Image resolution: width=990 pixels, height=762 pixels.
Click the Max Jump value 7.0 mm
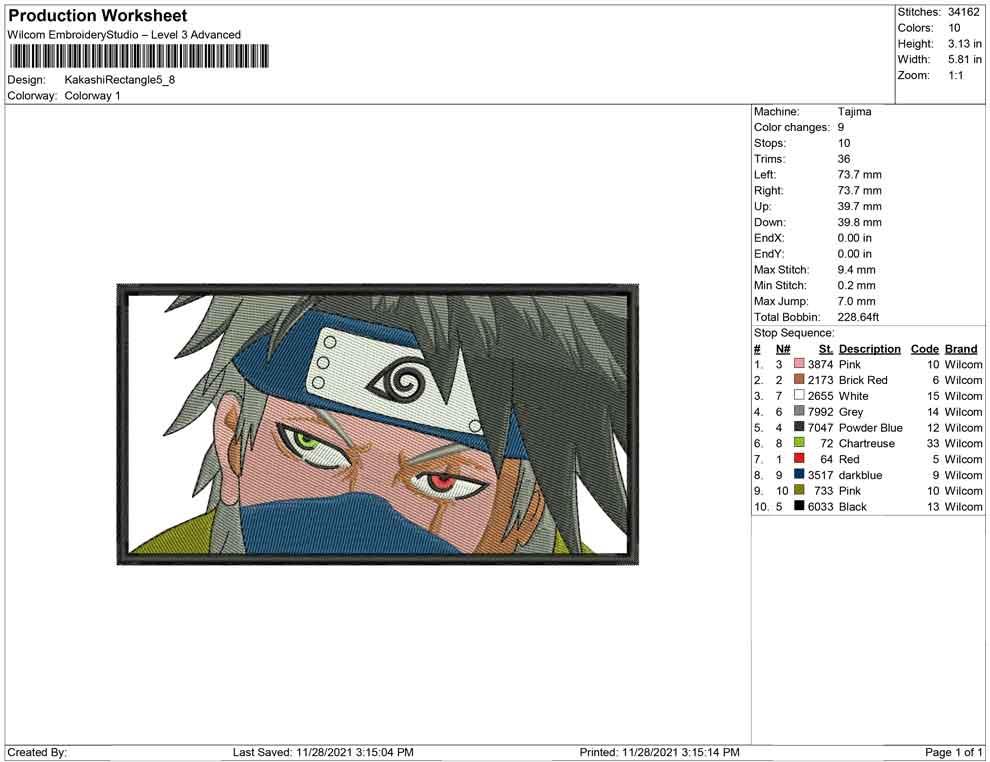coord(856,301)
